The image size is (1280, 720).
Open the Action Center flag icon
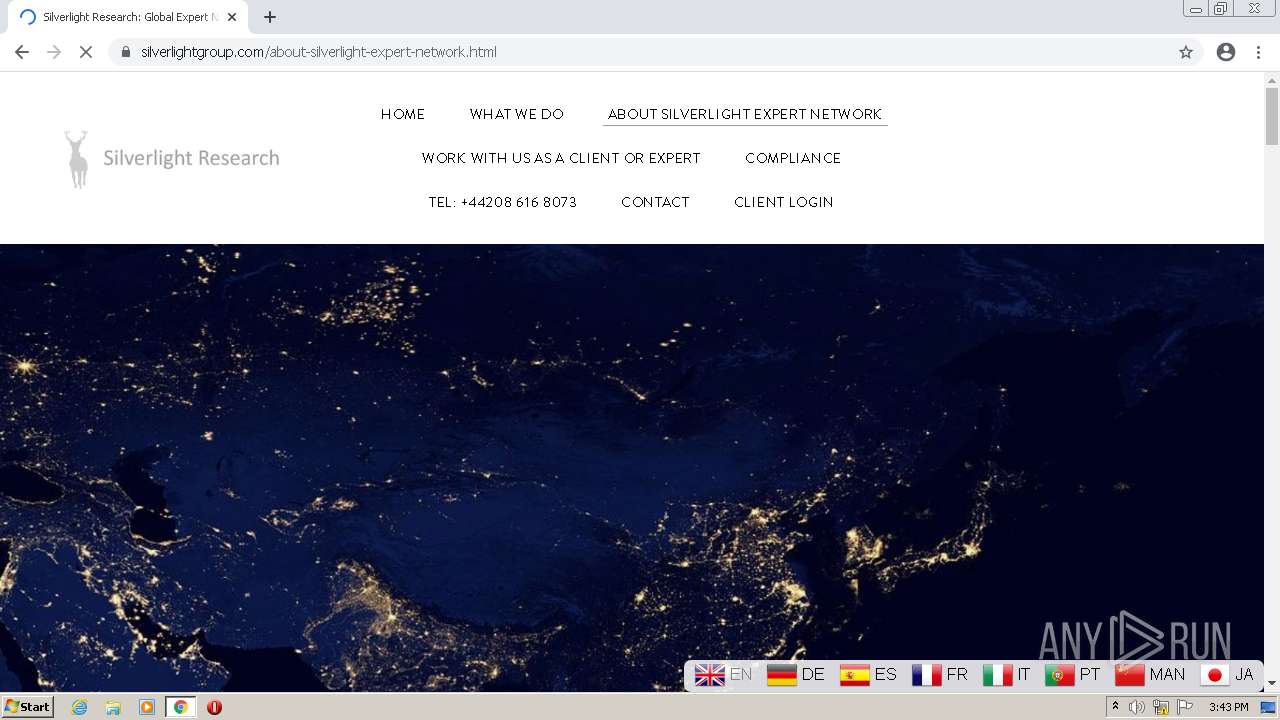coord(1185,707)
